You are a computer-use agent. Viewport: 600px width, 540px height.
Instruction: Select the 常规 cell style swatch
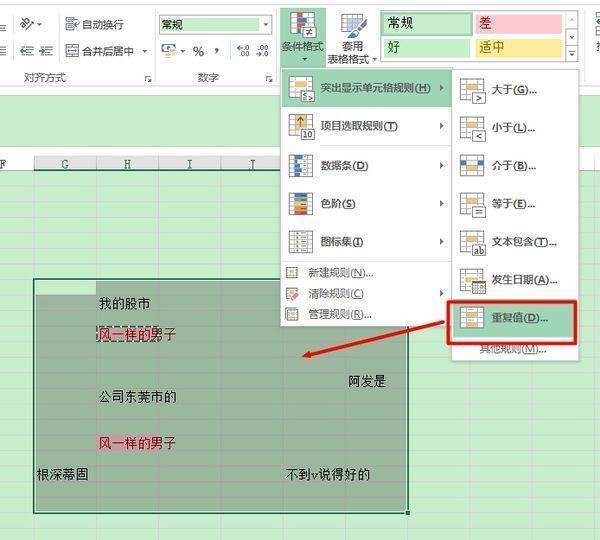pos(427,24)
